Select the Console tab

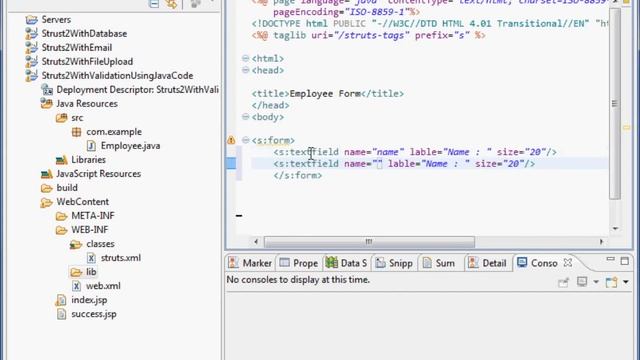tap(537, 263)
